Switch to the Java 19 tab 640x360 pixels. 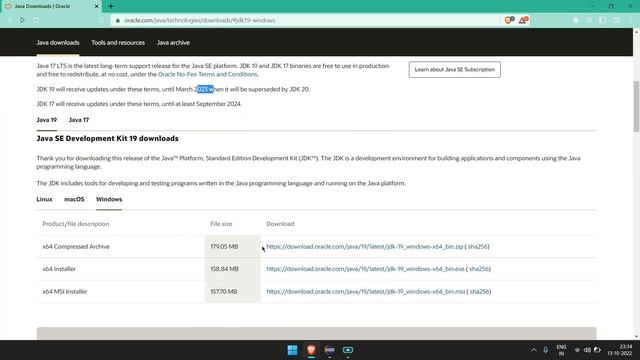coord(47,120)
